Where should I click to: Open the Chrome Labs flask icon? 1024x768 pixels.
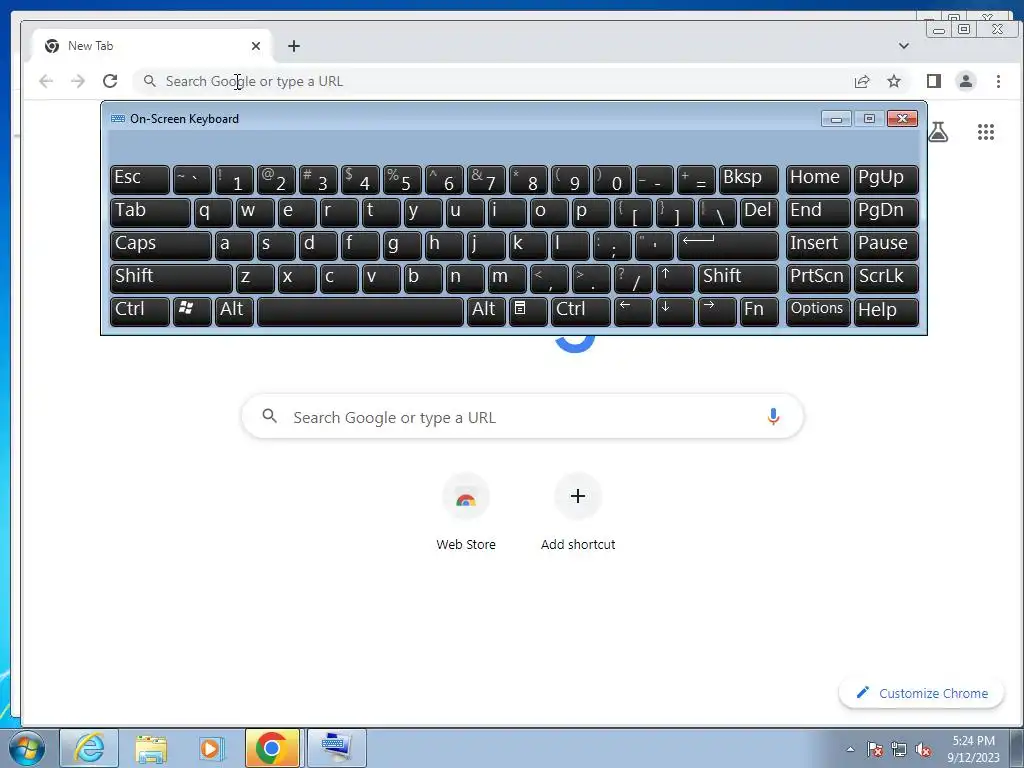938,132
